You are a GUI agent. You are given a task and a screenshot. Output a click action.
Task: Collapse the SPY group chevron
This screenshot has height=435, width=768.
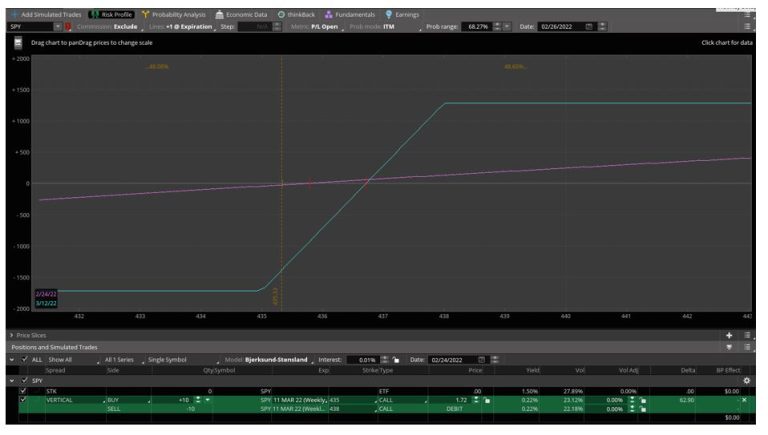(12, 381)
